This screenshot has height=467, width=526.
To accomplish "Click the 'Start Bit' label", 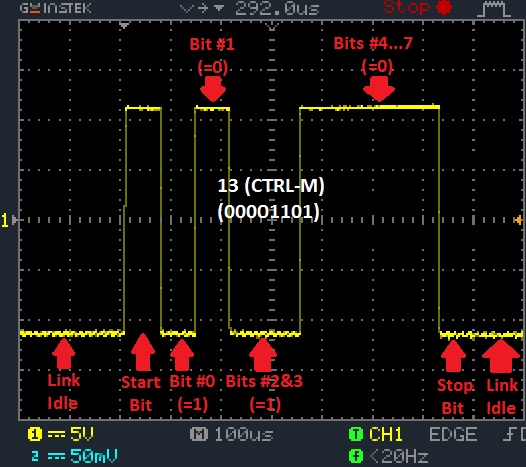I will coord(141,394).
